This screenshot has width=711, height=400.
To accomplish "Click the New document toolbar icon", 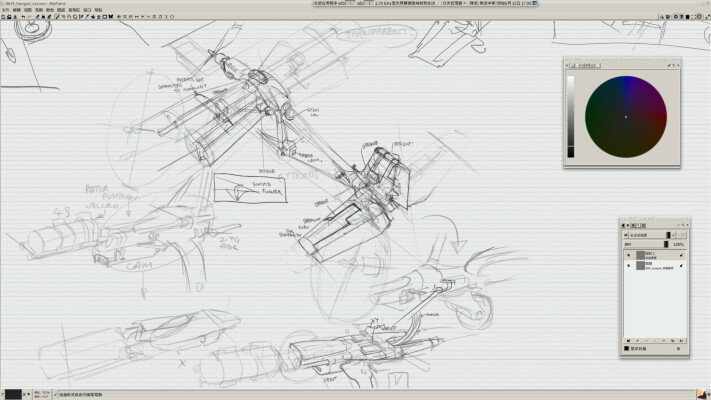I will [3, 17].
